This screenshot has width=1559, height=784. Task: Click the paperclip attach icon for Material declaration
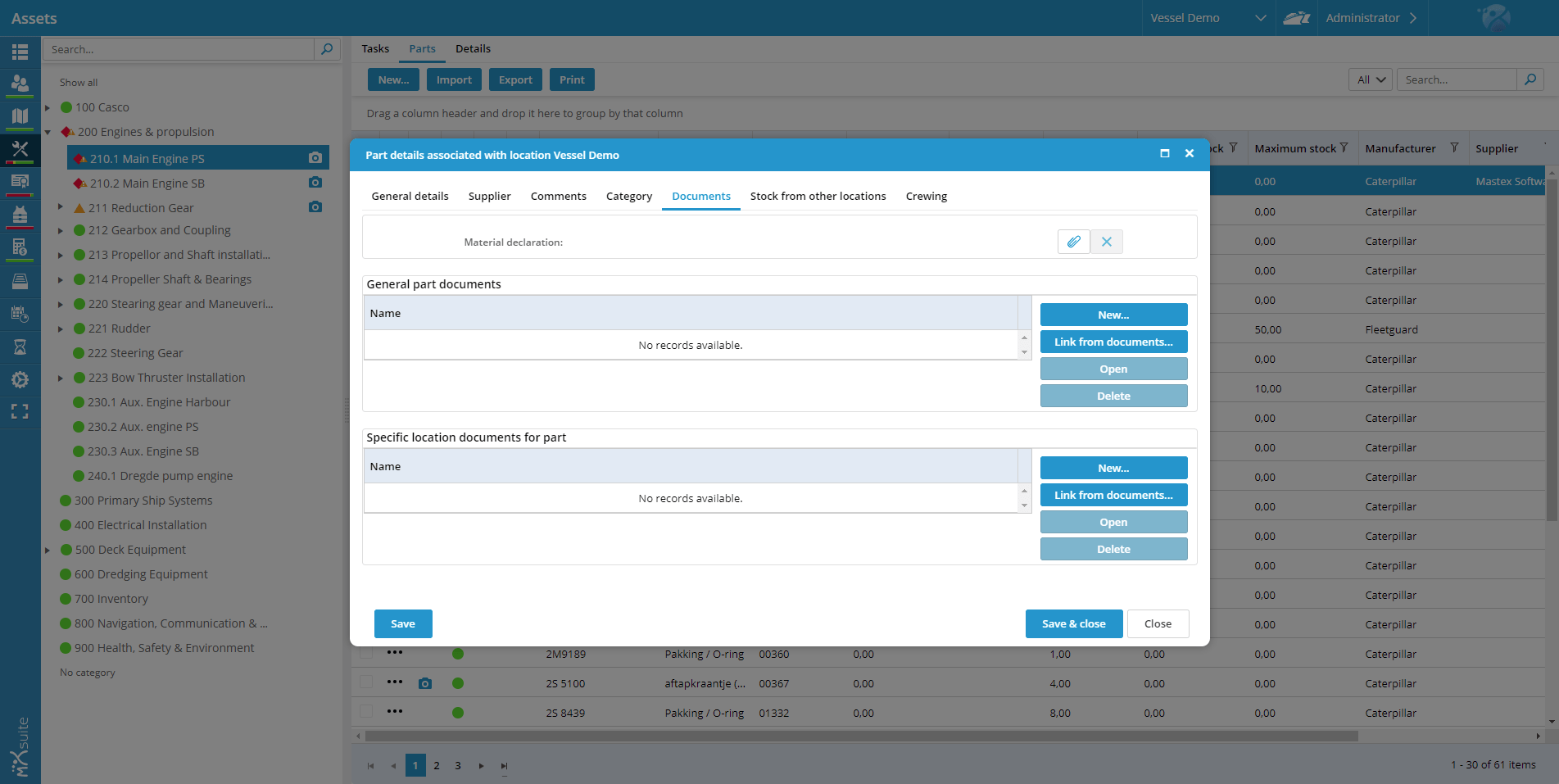click(x=1073, y=242)
